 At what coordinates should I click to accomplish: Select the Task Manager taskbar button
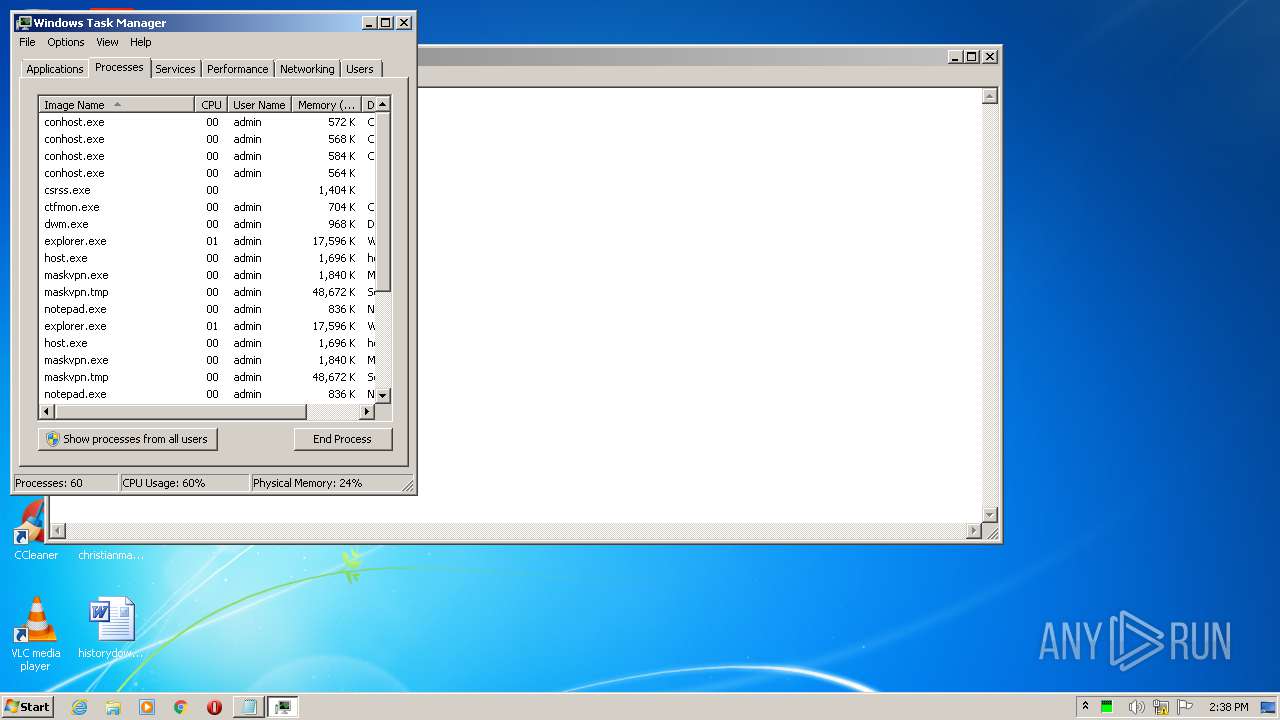283,707
